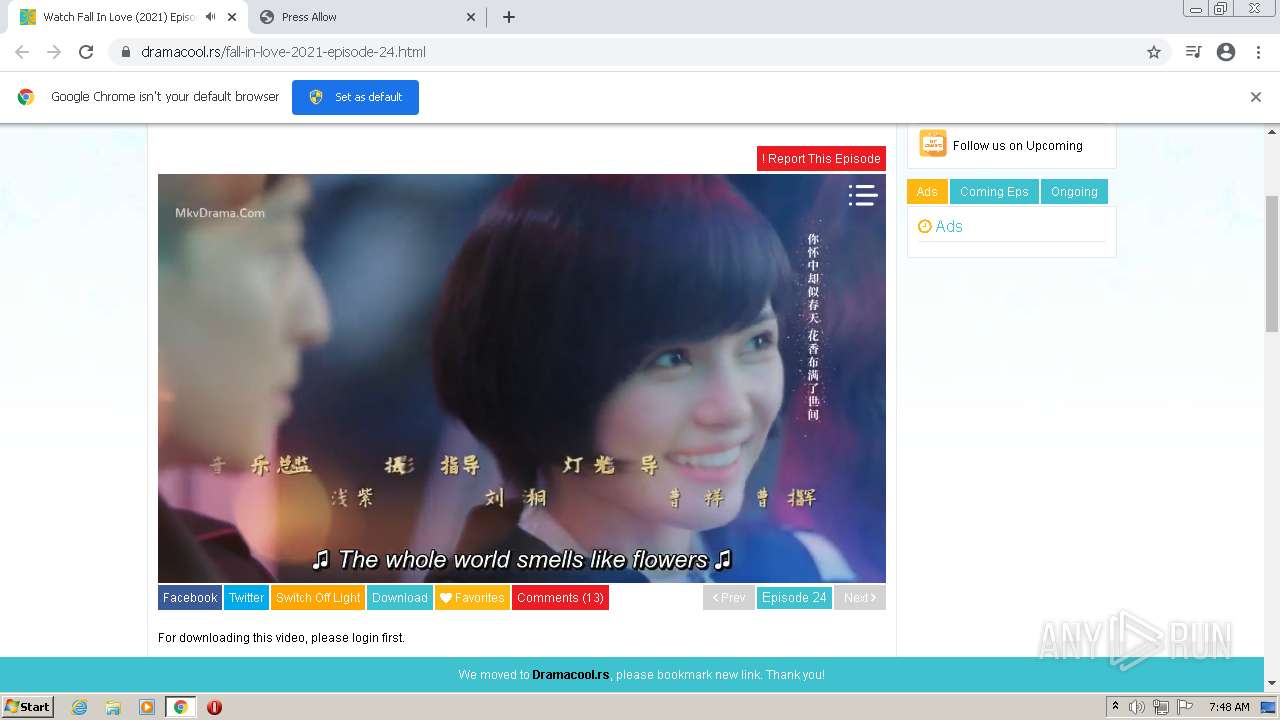Click the Upcoming calendar icon

click(933, 144)
